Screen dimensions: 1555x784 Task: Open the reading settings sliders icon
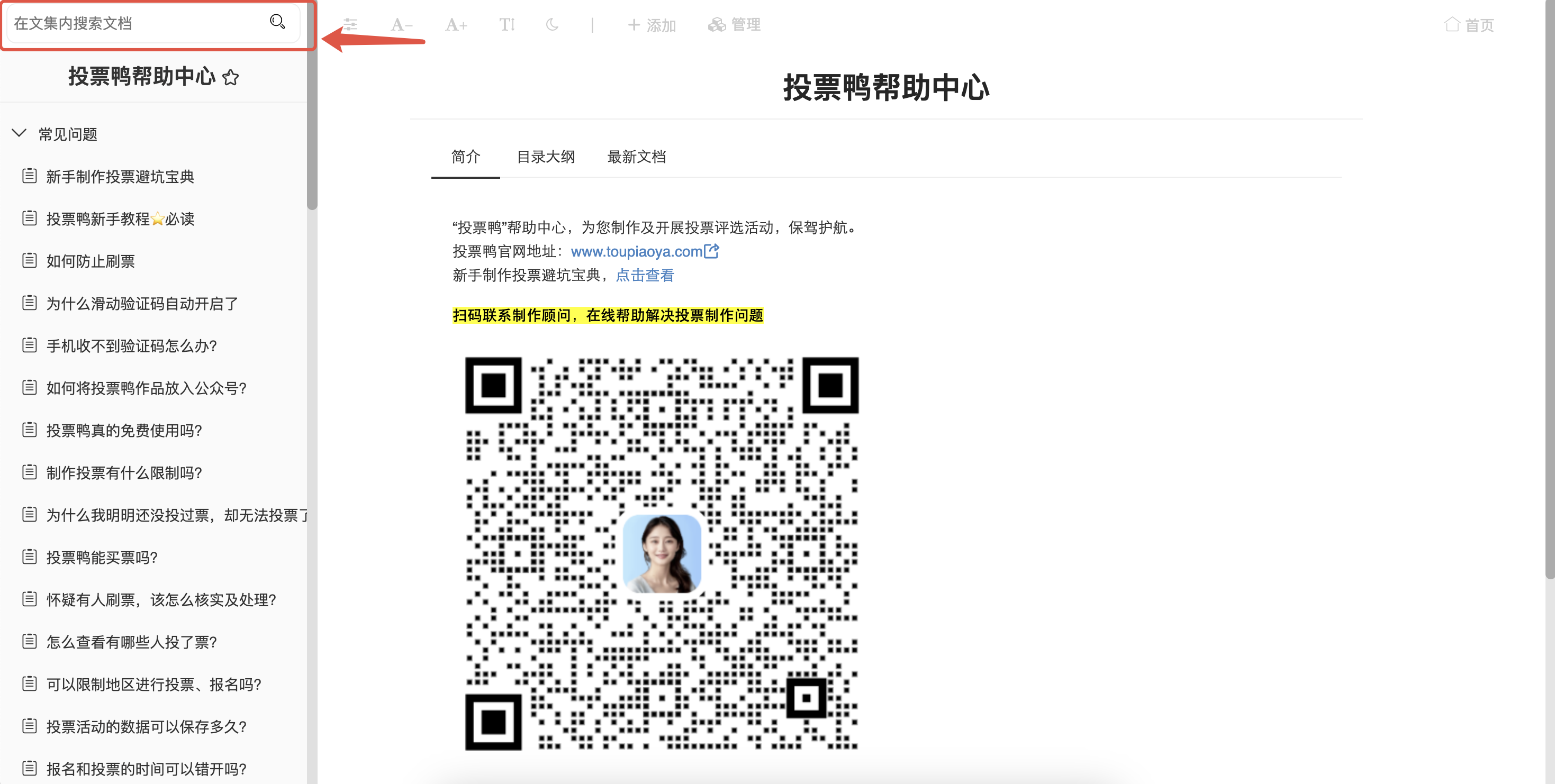[x=350, y=25]
